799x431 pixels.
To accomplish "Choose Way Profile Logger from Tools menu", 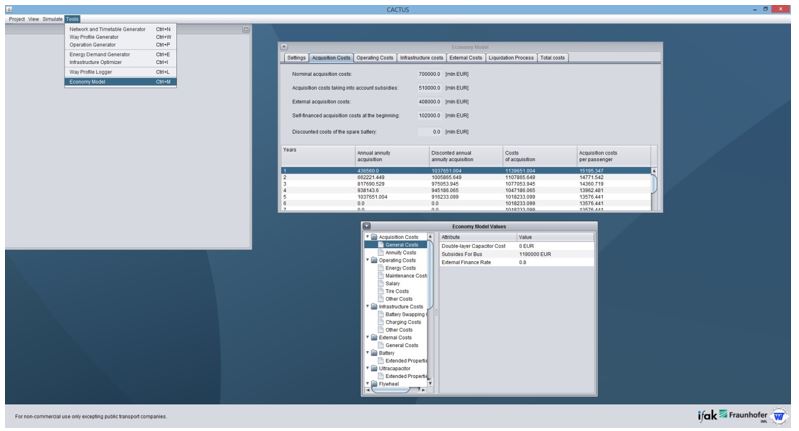I will 93,72.
